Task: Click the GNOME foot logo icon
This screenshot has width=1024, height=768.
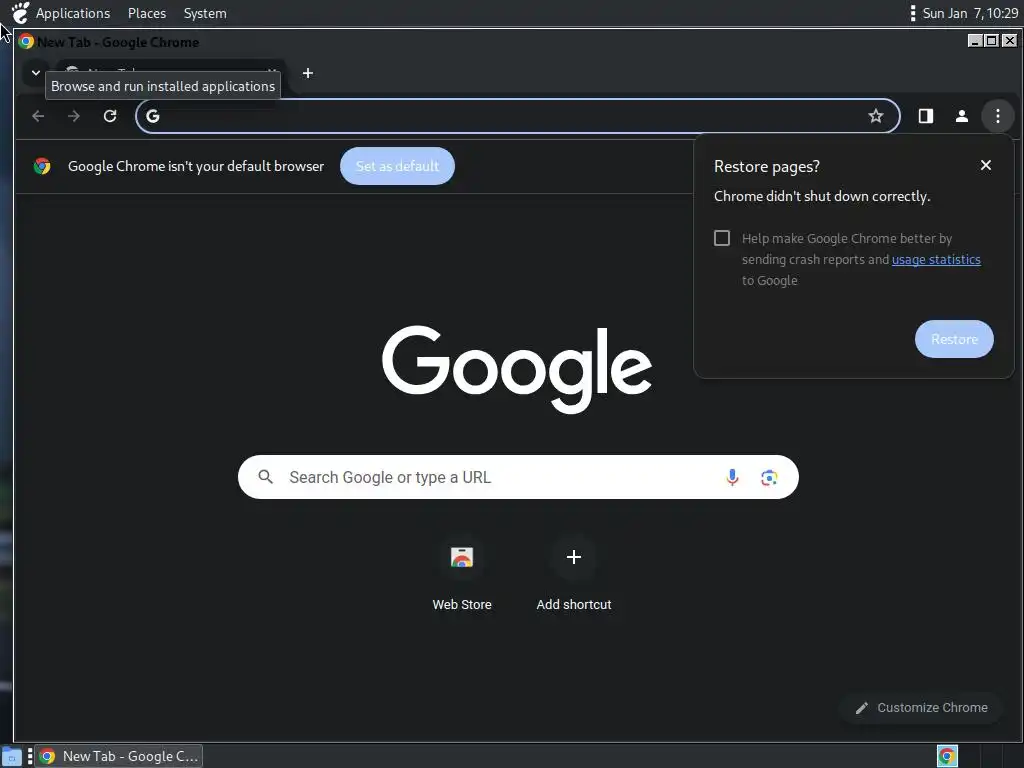Action: coord(20,12)
